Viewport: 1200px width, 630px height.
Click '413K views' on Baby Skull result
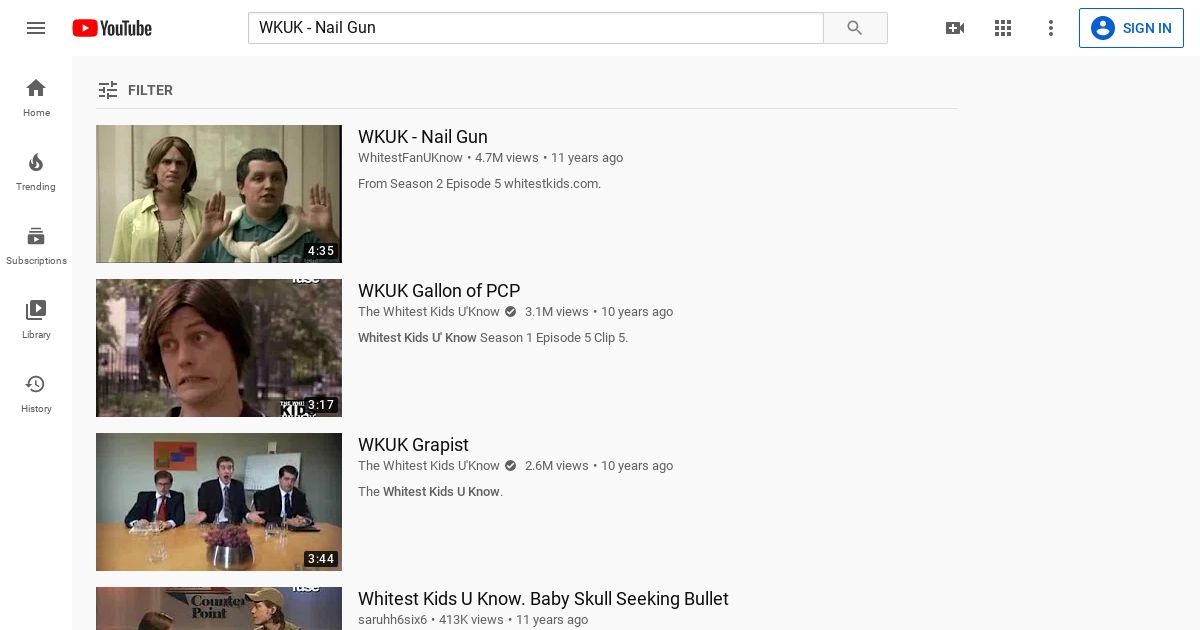click(471, 620)
